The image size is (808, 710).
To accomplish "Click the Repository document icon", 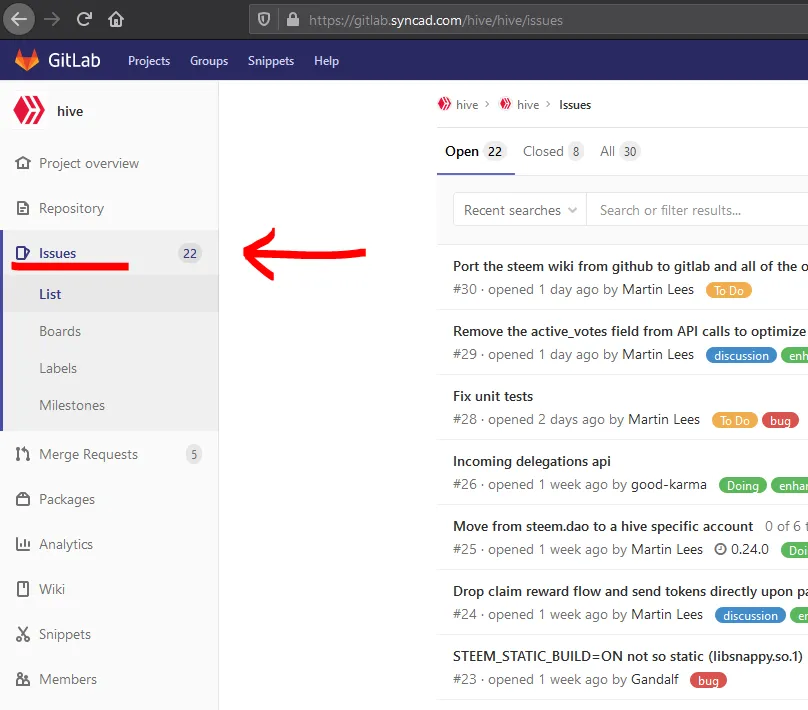I will [23, 208].
